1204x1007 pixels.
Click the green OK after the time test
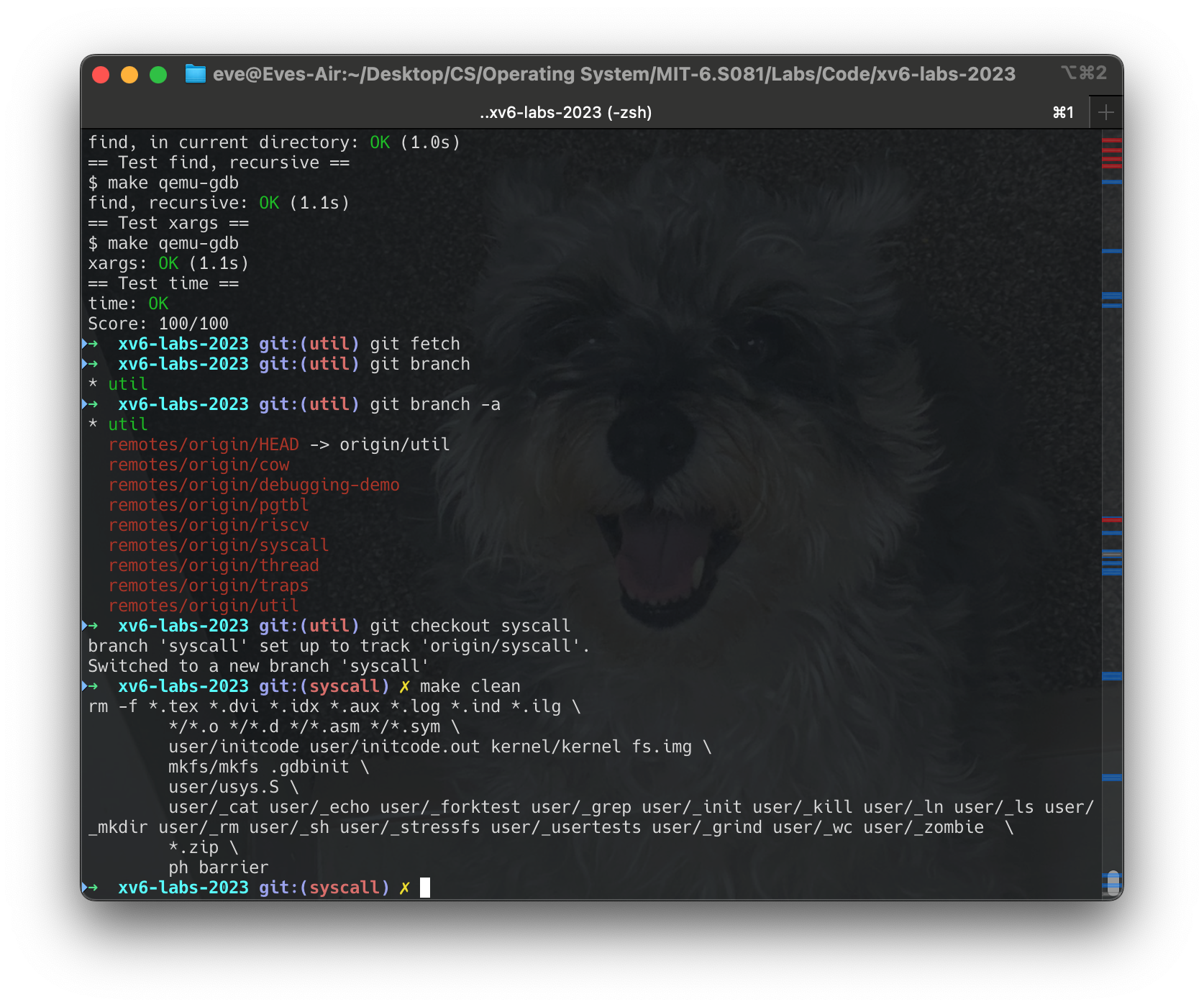tap(160, 304)
